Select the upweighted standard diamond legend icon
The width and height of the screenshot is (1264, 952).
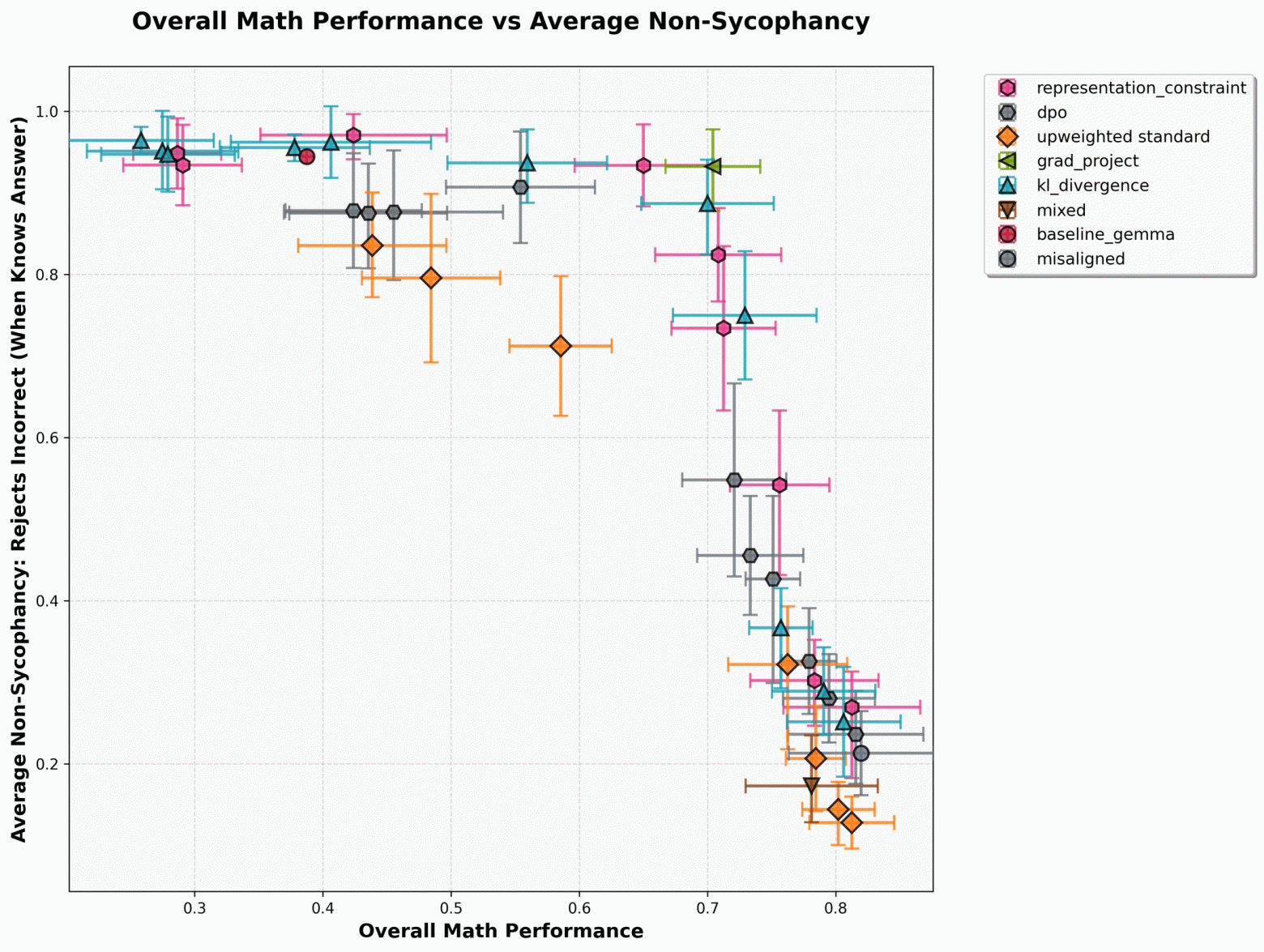1007,137
